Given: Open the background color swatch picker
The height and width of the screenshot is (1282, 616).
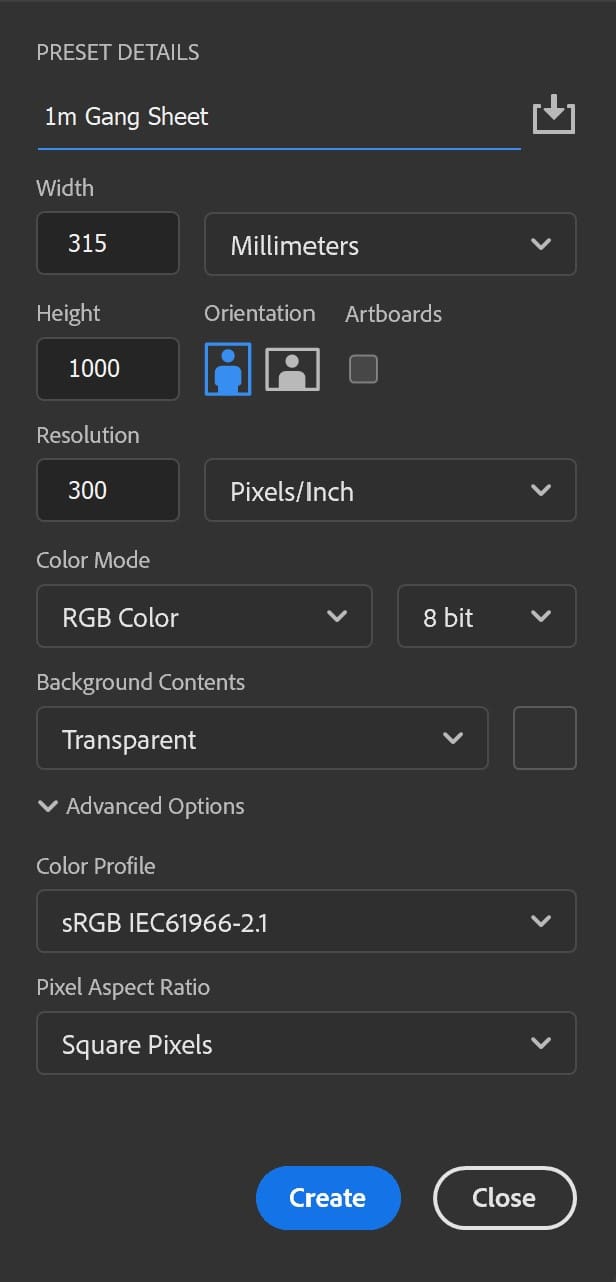Looking at the screenshot, I should [x=544, y=738].
